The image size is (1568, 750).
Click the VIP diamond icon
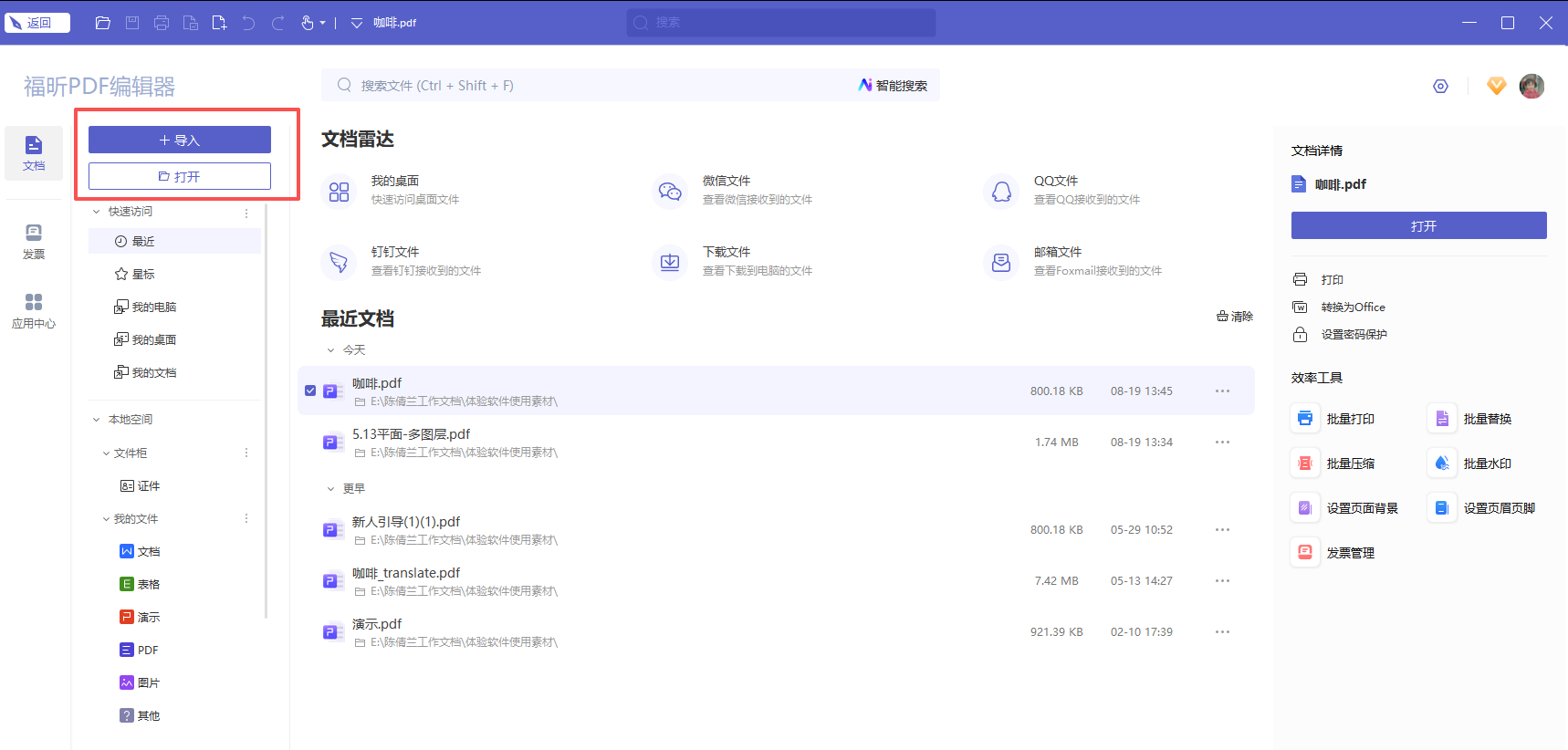click(x=1496, y=86)
